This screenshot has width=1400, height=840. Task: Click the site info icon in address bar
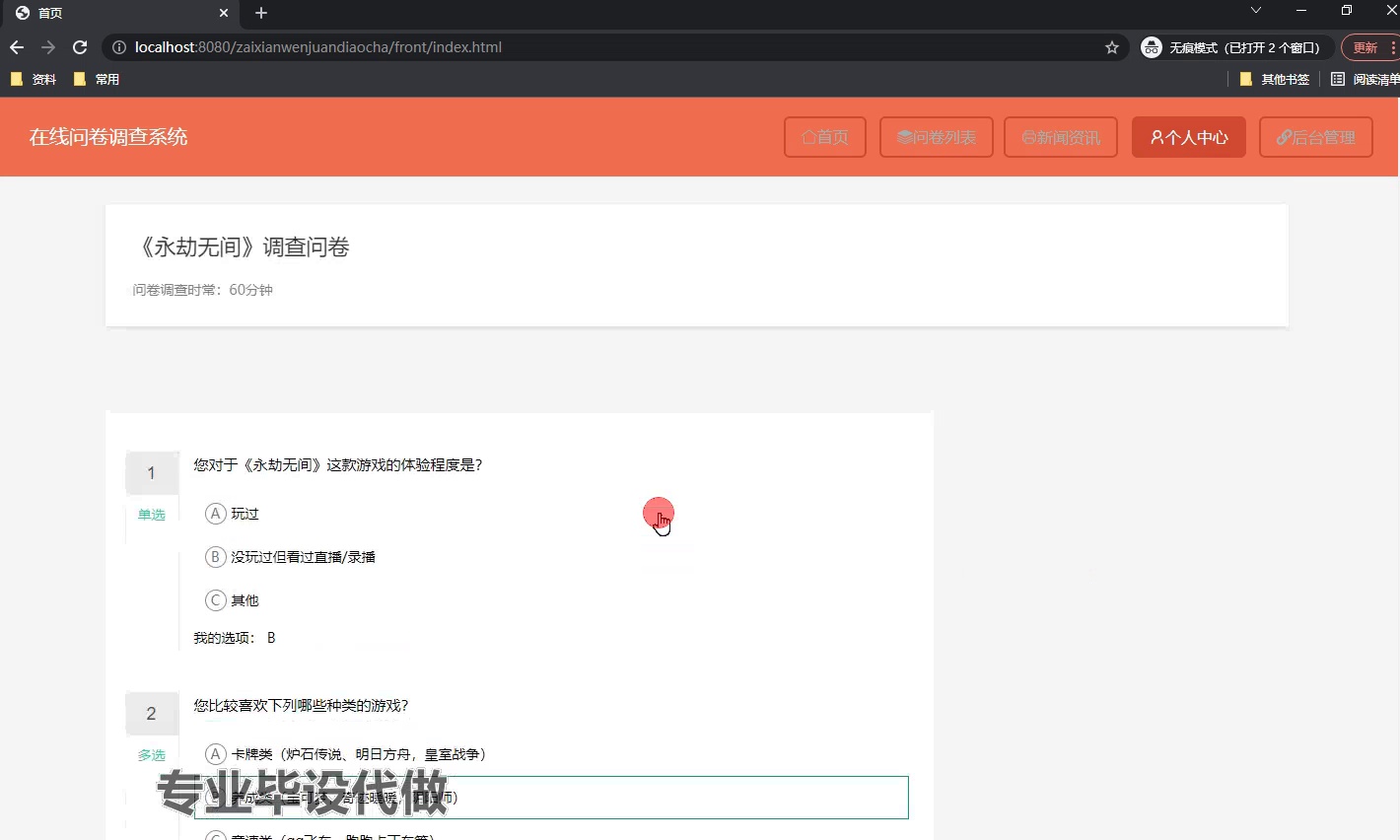pyautogui.click(x=118, y=47)
